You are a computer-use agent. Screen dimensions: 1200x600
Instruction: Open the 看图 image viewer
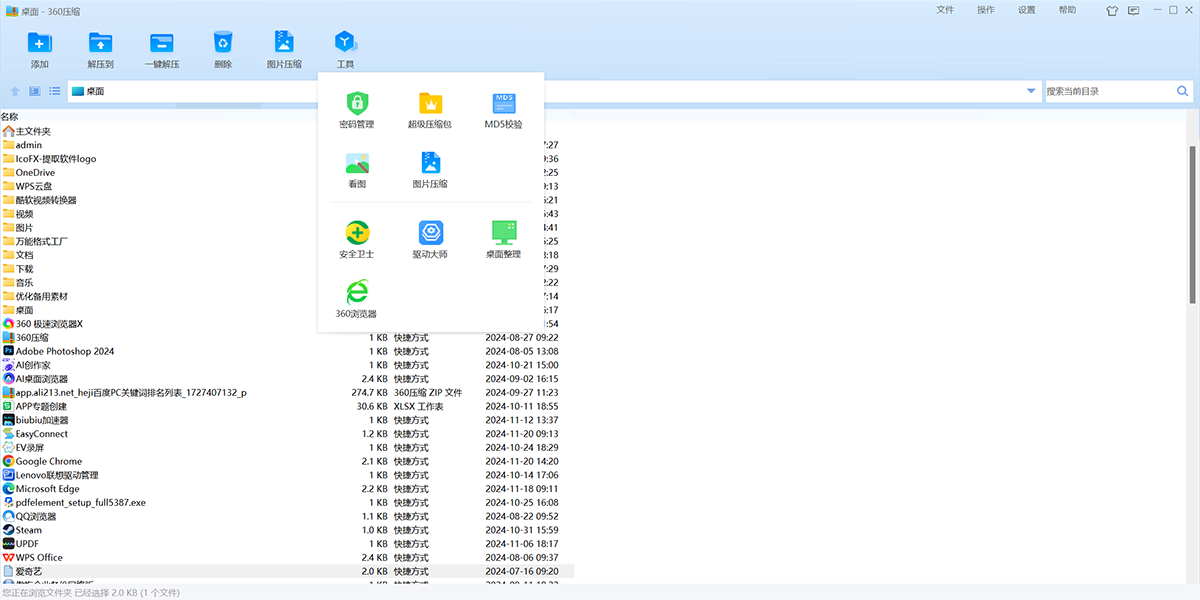(x=357, y=170)
